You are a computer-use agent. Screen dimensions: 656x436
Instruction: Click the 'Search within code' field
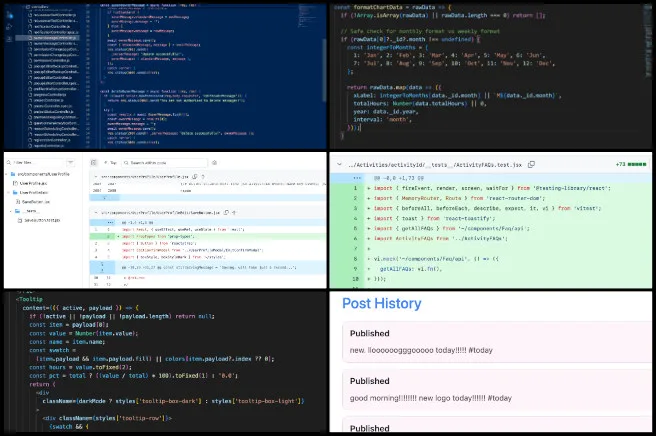pyautogui.click(x=164, y=162)
